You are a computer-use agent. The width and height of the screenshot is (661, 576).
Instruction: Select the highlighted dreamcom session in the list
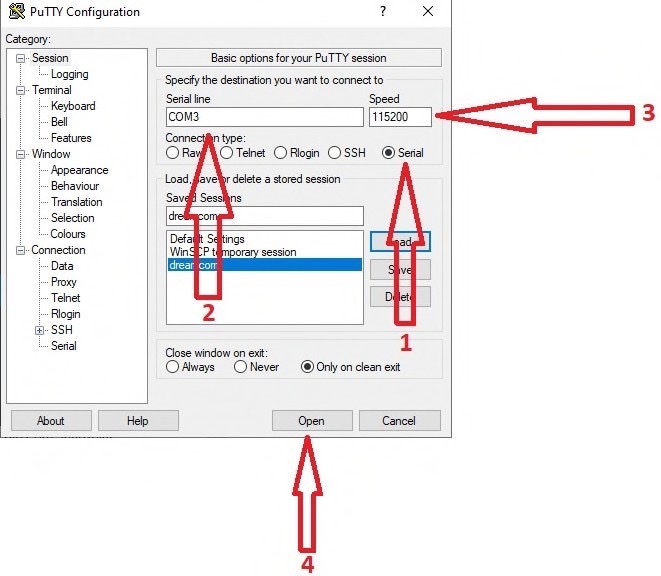point(265,265)
